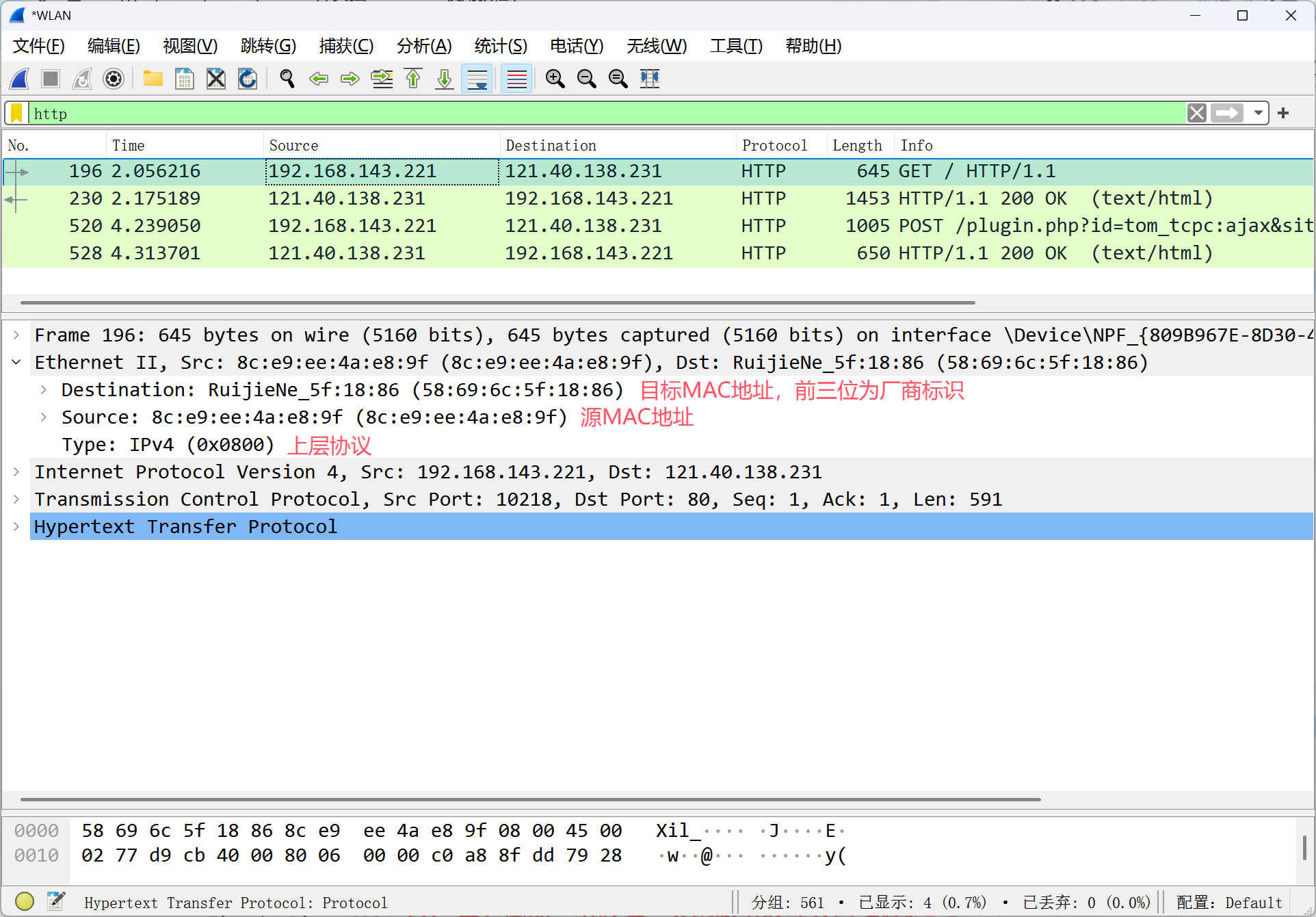This screenshot has height=917, width=1316.
Task: Toggle packet colorization rules button
Action: 516,79
